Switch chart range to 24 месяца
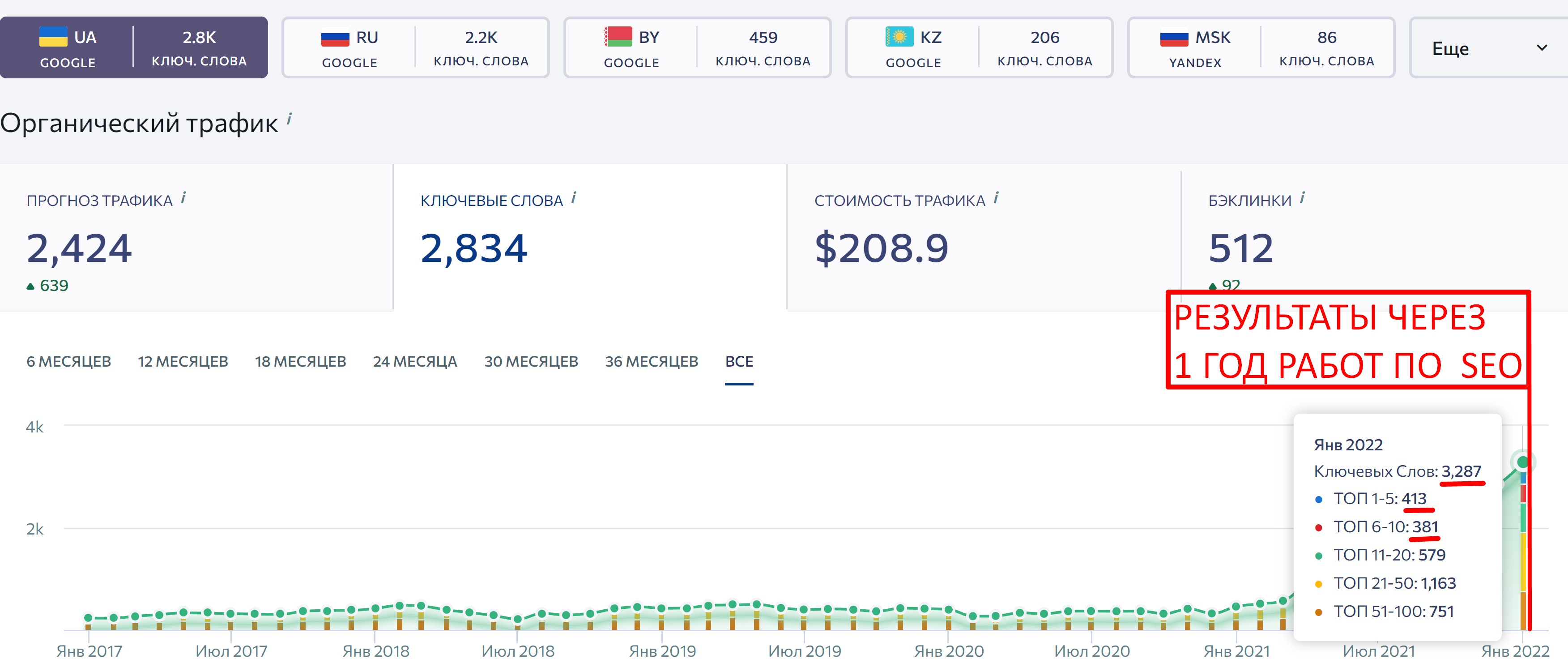Viewport: 1568px width, 663px height. pyautogui.click(x=414, y=362)
